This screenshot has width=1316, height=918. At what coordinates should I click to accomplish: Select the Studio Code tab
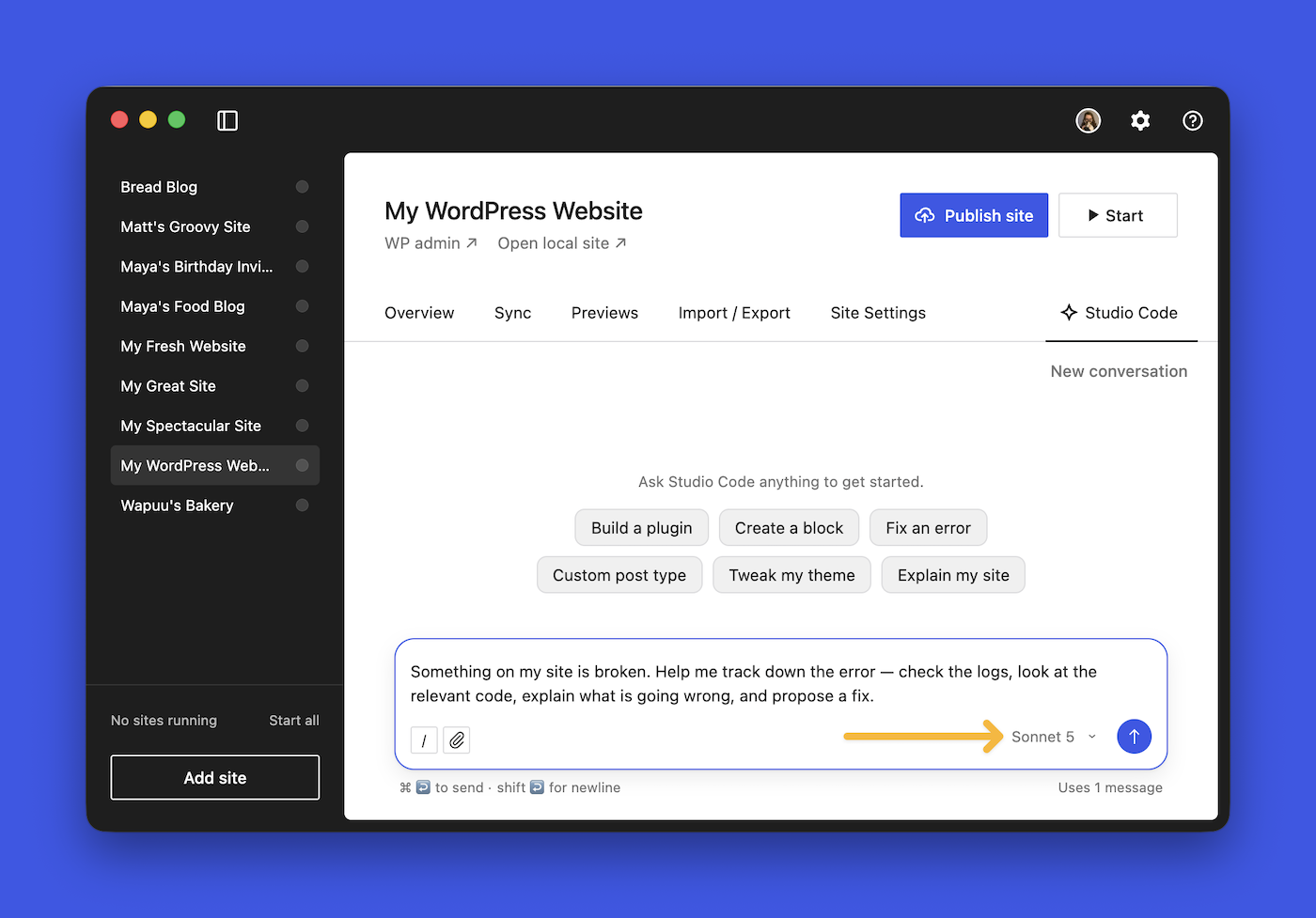point(1120,313)
